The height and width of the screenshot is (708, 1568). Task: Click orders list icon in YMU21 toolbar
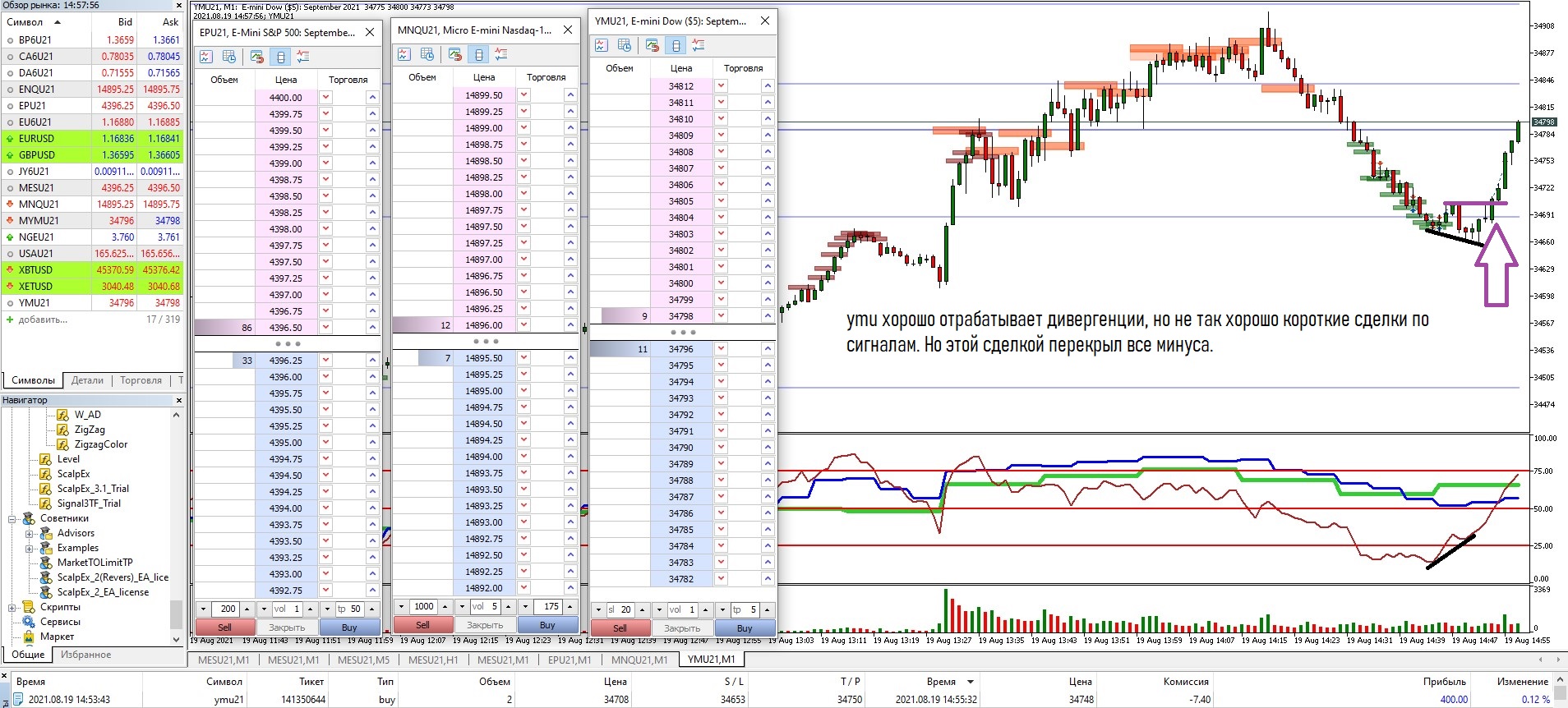pos(699,45)
